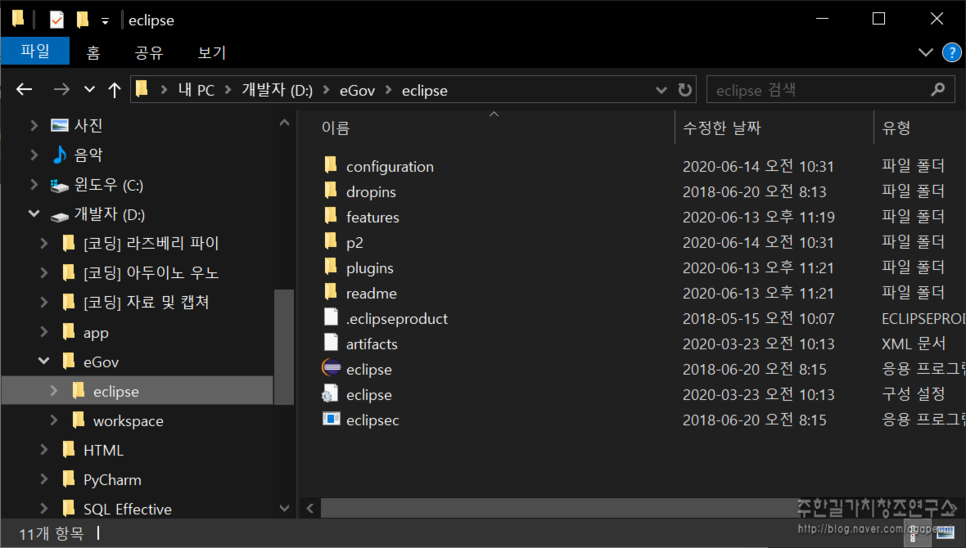Image resolution: width=966 pixels, height=548 pixels.
Task: Collapse the 개발자 (D:) drive node
Action: click(x=34, y=214)
